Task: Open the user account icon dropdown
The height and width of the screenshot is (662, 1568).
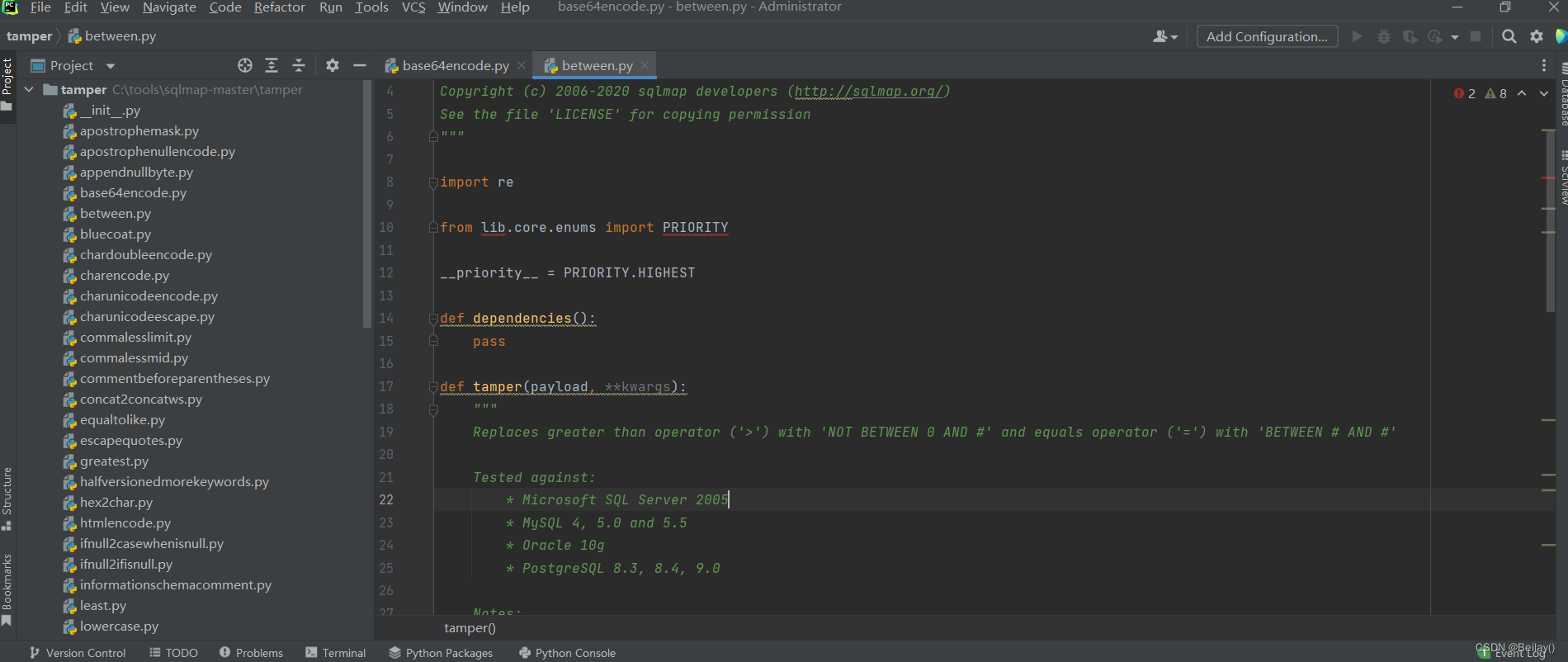Action: tap(1165, 36)
